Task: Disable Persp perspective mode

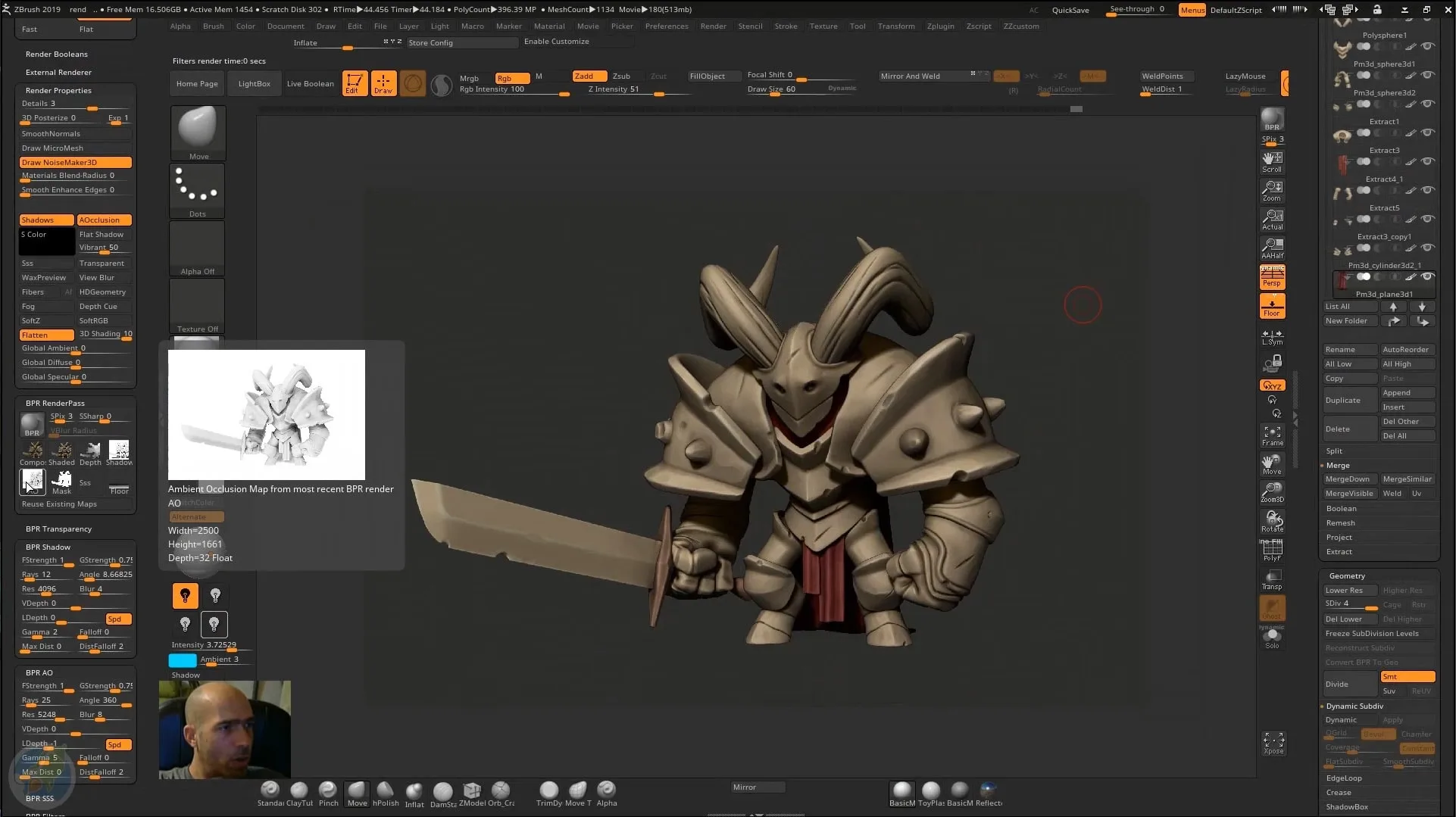Action: [1272, 277]
